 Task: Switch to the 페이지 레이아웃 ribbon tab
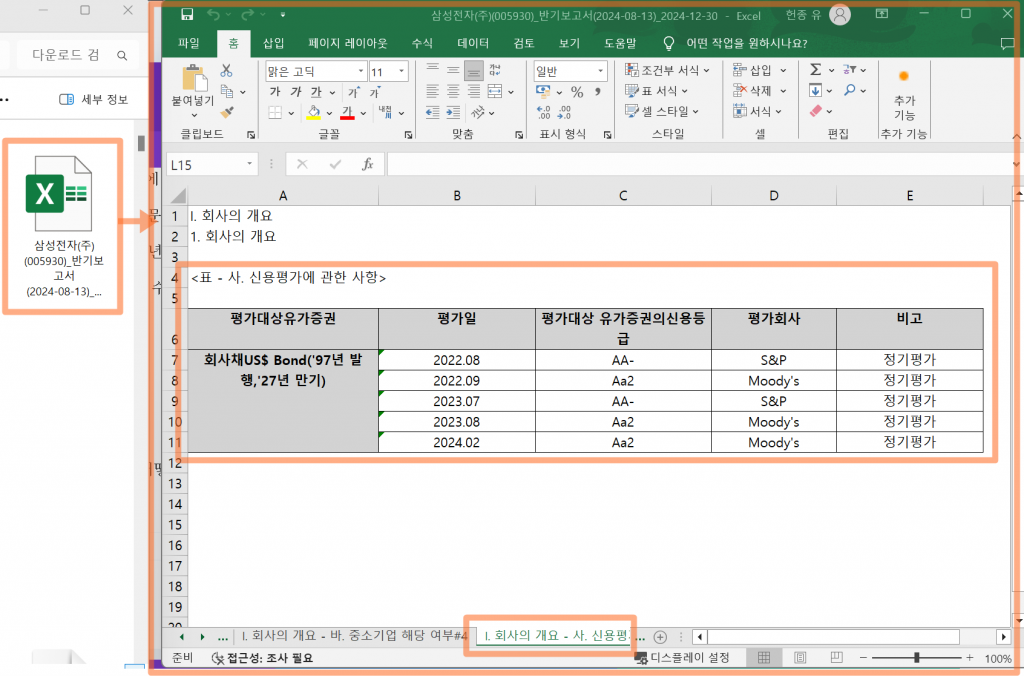(347, 43)
